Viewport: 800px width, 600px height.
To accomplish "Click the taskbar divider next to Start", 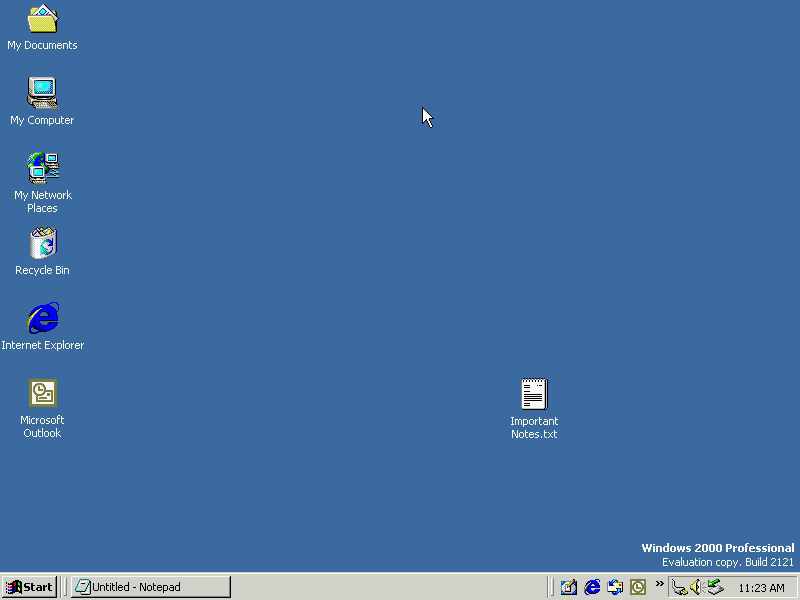I will 64,587.
